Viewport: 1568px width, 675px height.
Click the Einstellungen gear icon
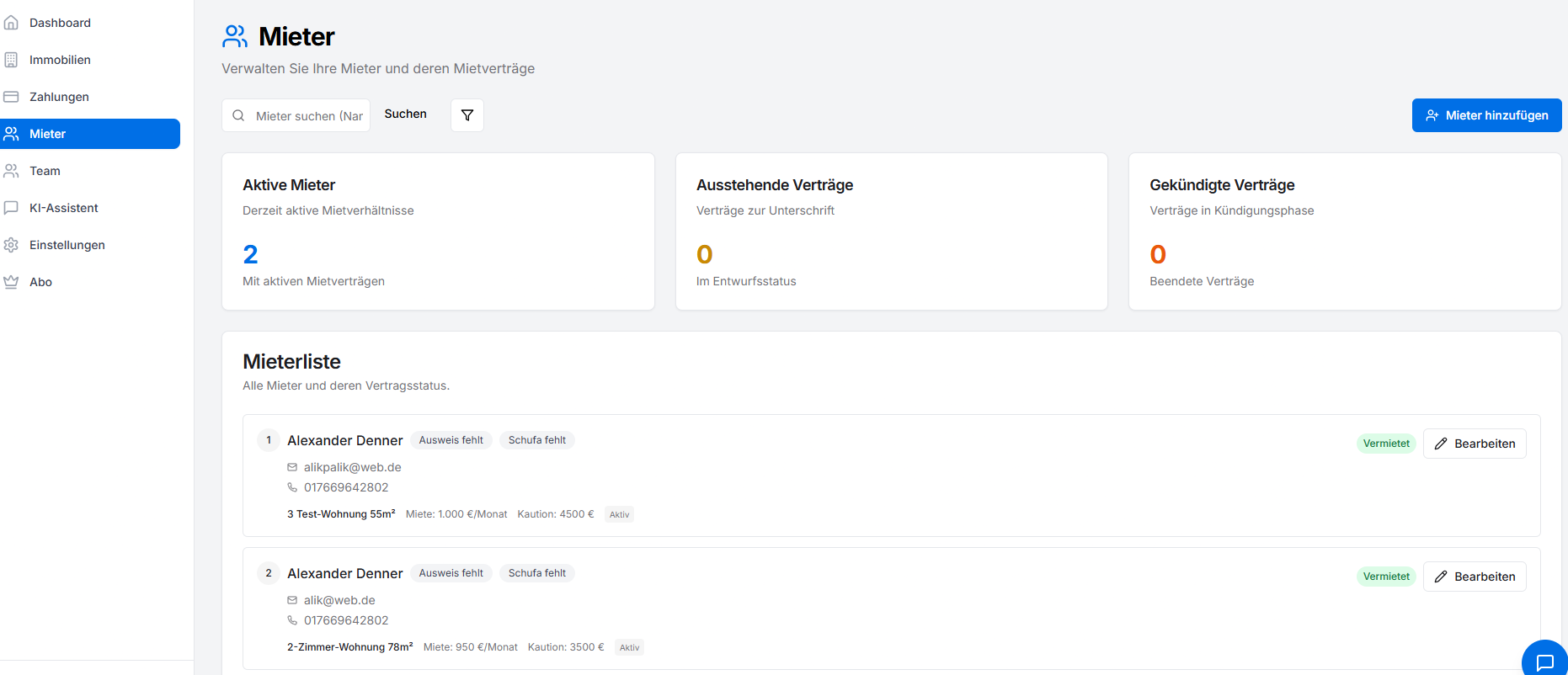11,245
